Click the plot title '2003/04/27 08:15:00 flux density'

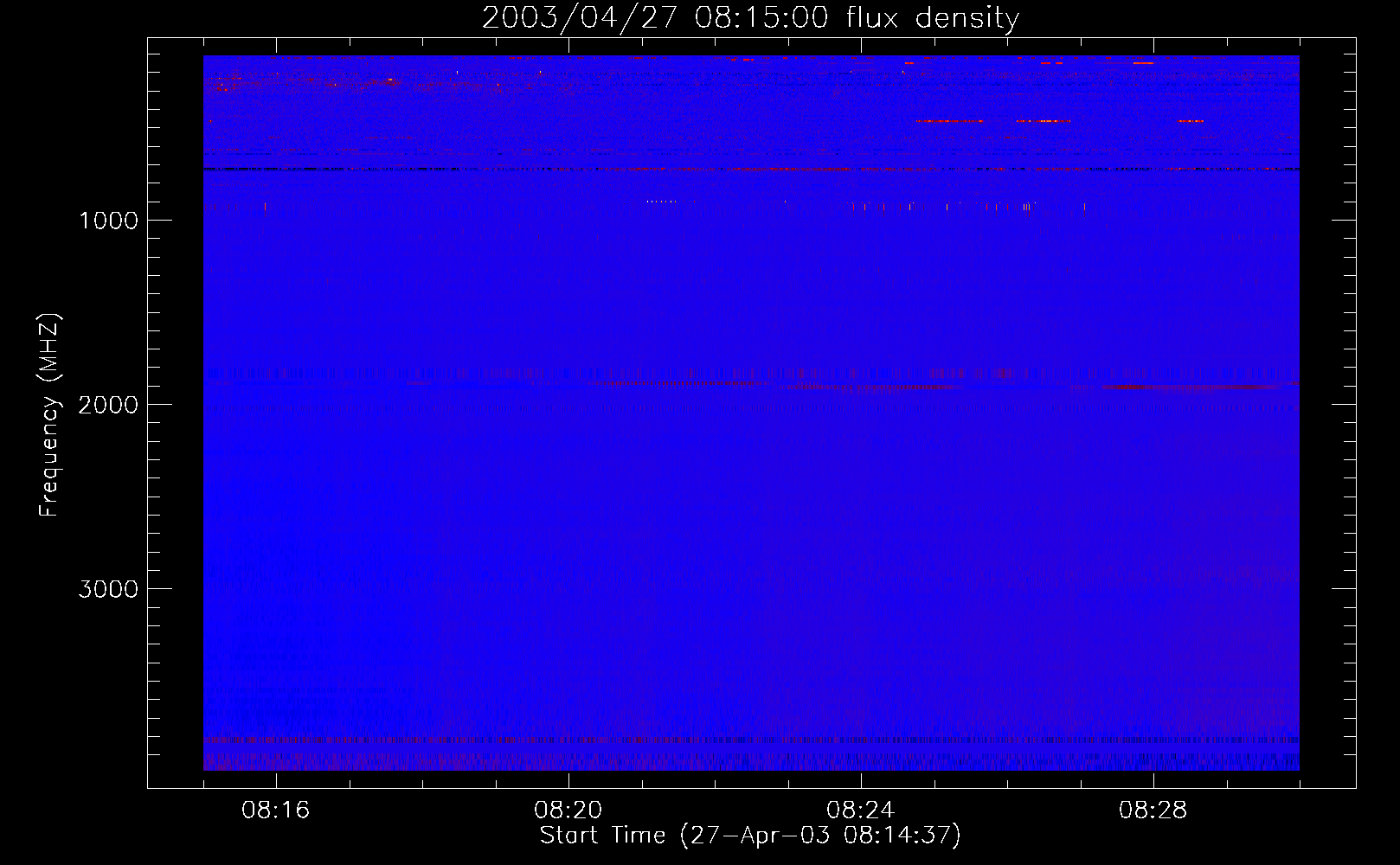tap(750, 18)
